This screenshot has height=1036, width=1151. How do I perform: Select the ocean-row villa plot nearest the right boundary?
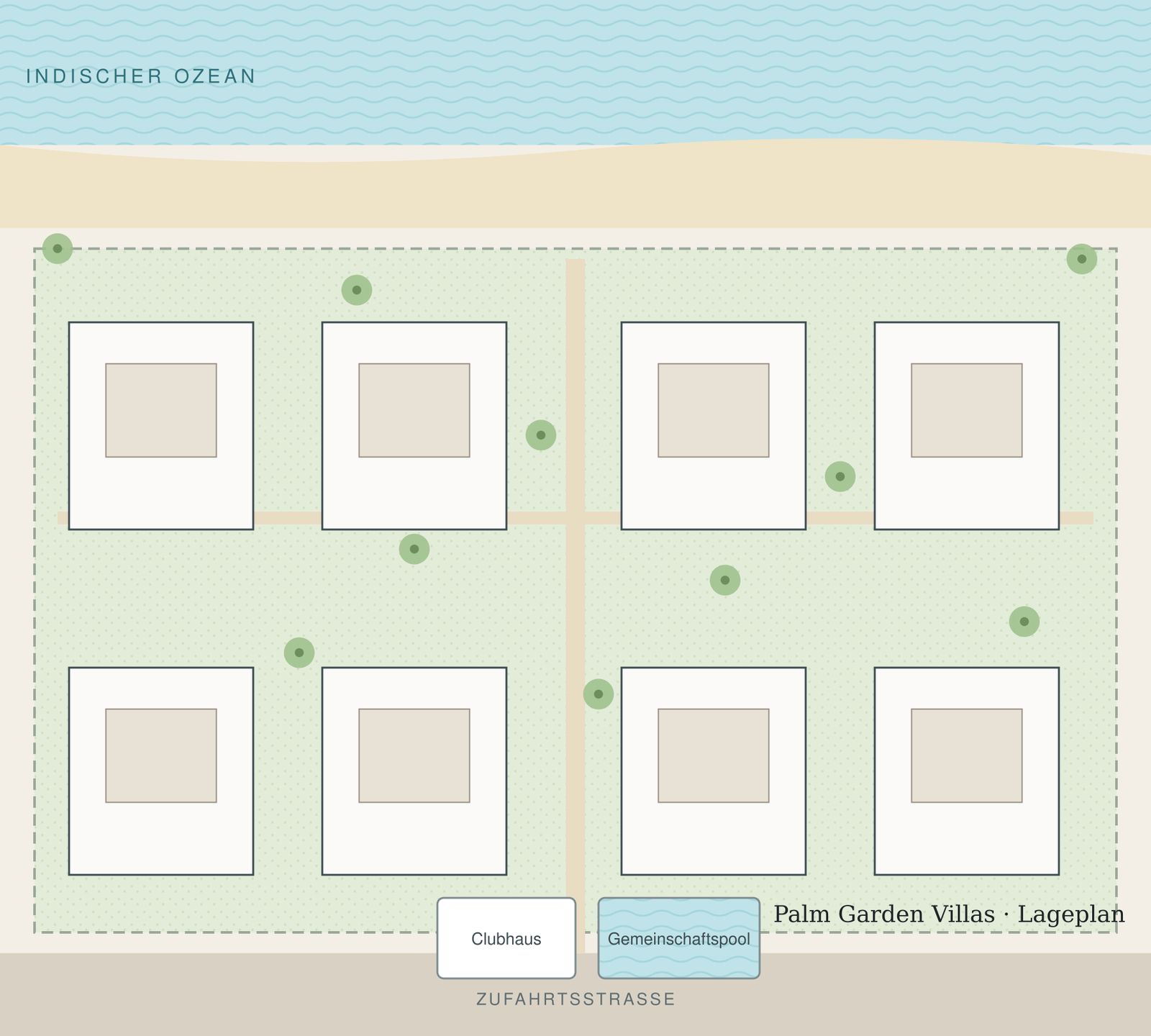[x=967, y=426]
